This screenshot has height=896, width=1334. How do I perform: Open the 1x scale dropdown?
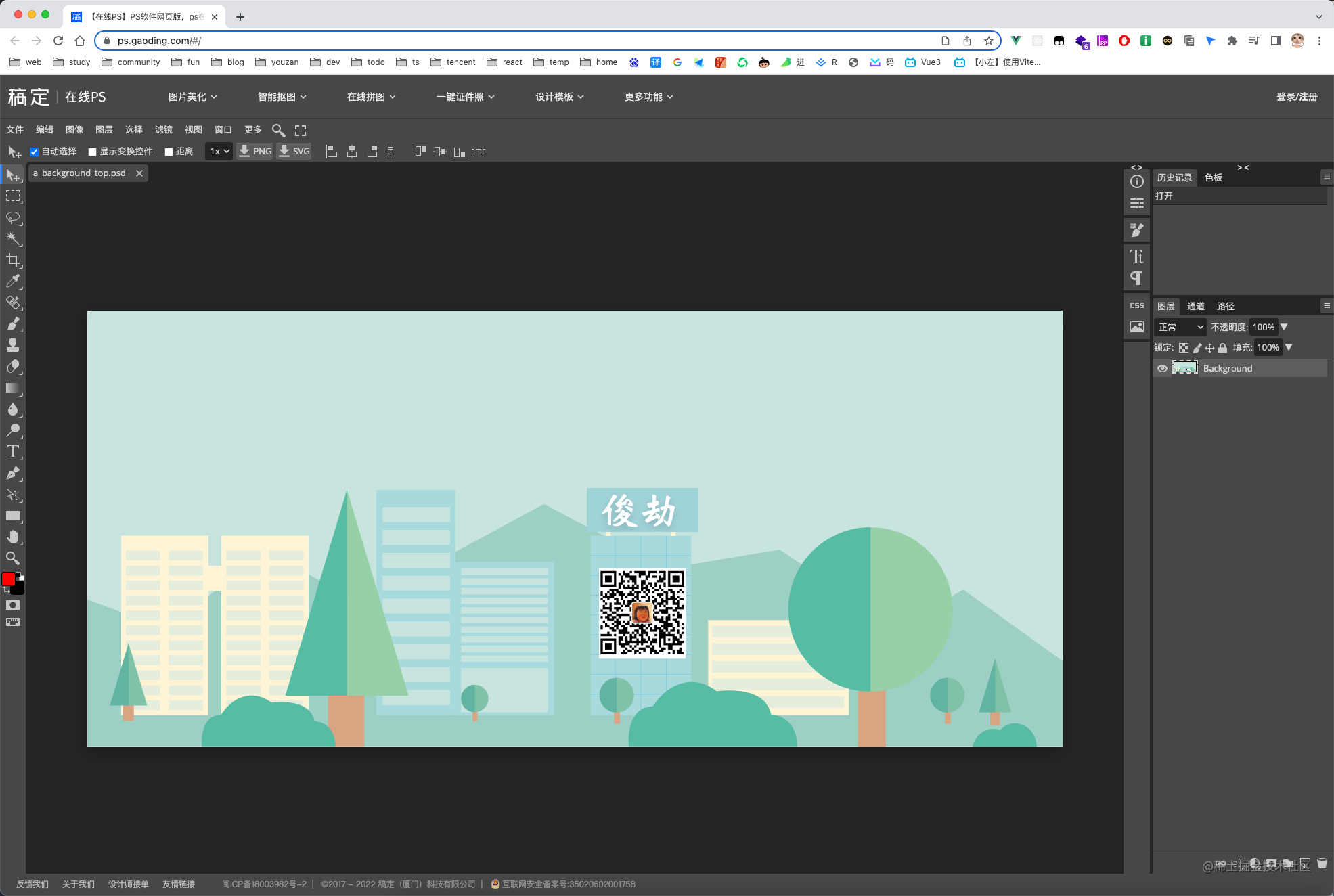[x=219, y=152]
